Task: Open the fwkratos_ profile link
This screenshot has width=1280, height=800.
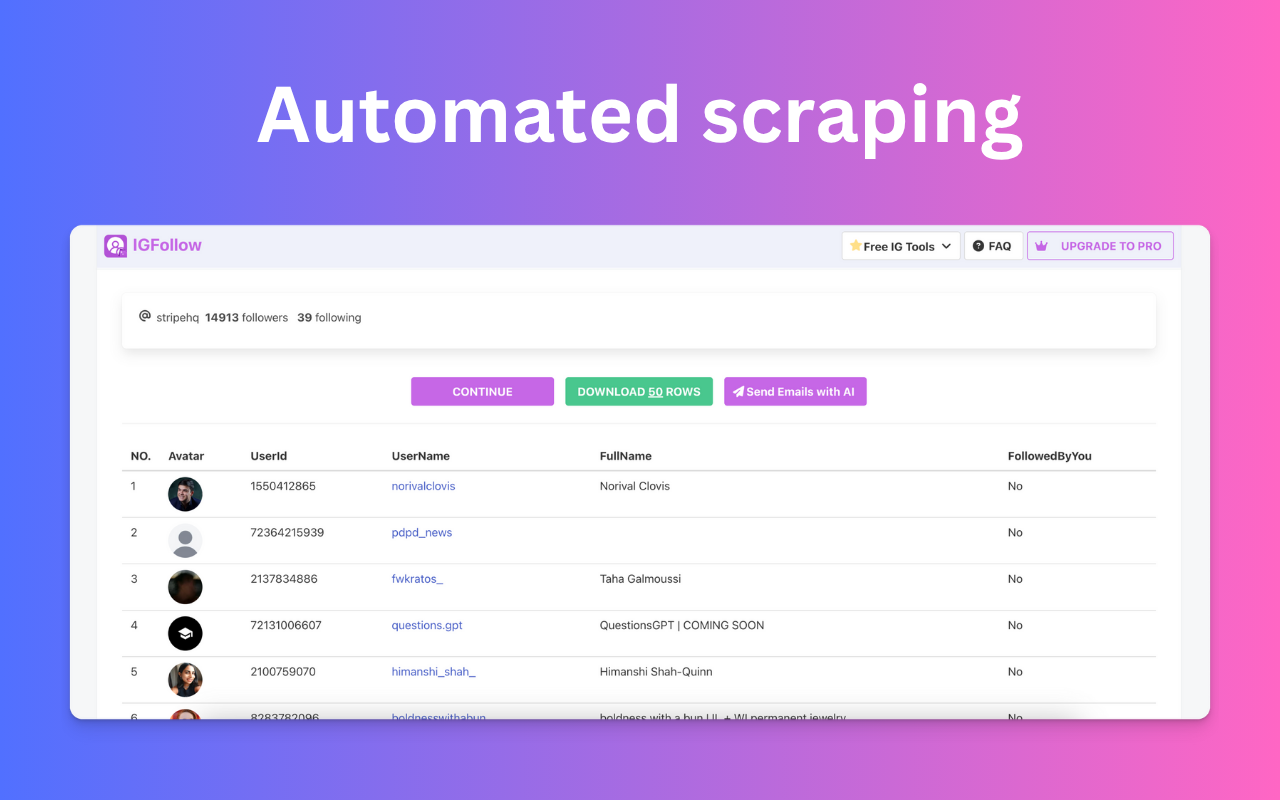Action: click(x=417, y=579)
